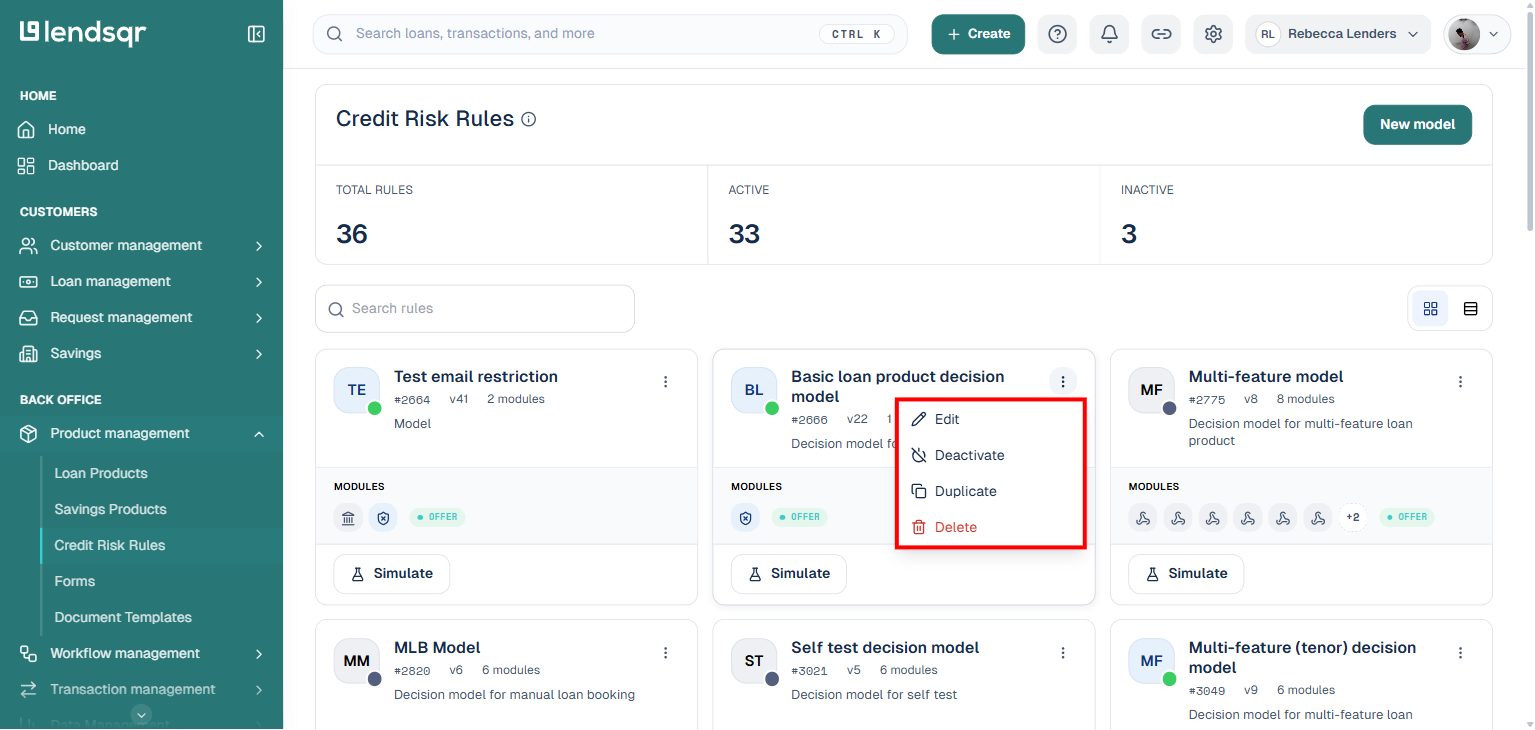
Task: Simulate the Multi-feature model
Action: pyautogui.click(x=1186, y=574)
